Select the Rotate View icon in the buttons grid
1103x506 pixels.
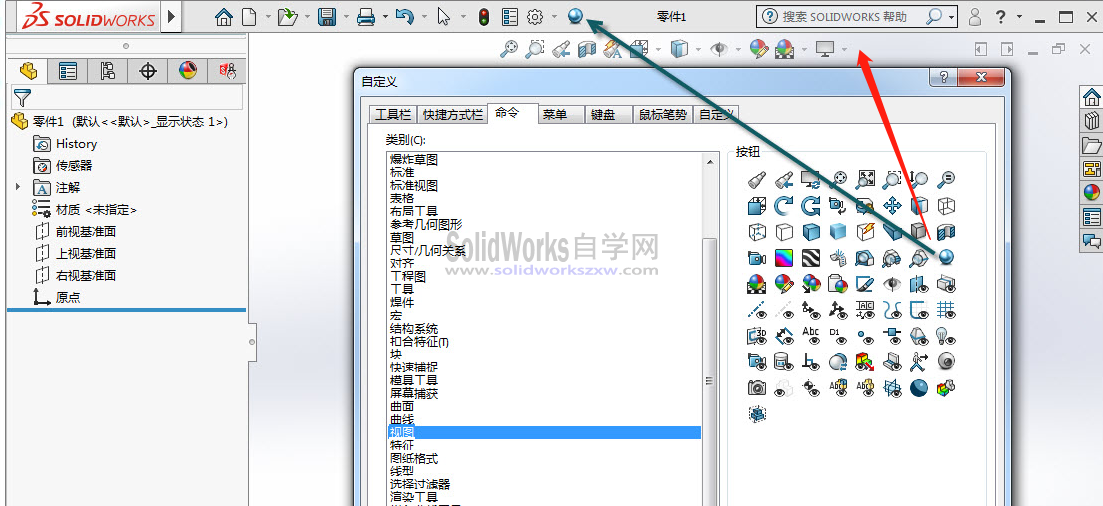click(x=783, y=205)
